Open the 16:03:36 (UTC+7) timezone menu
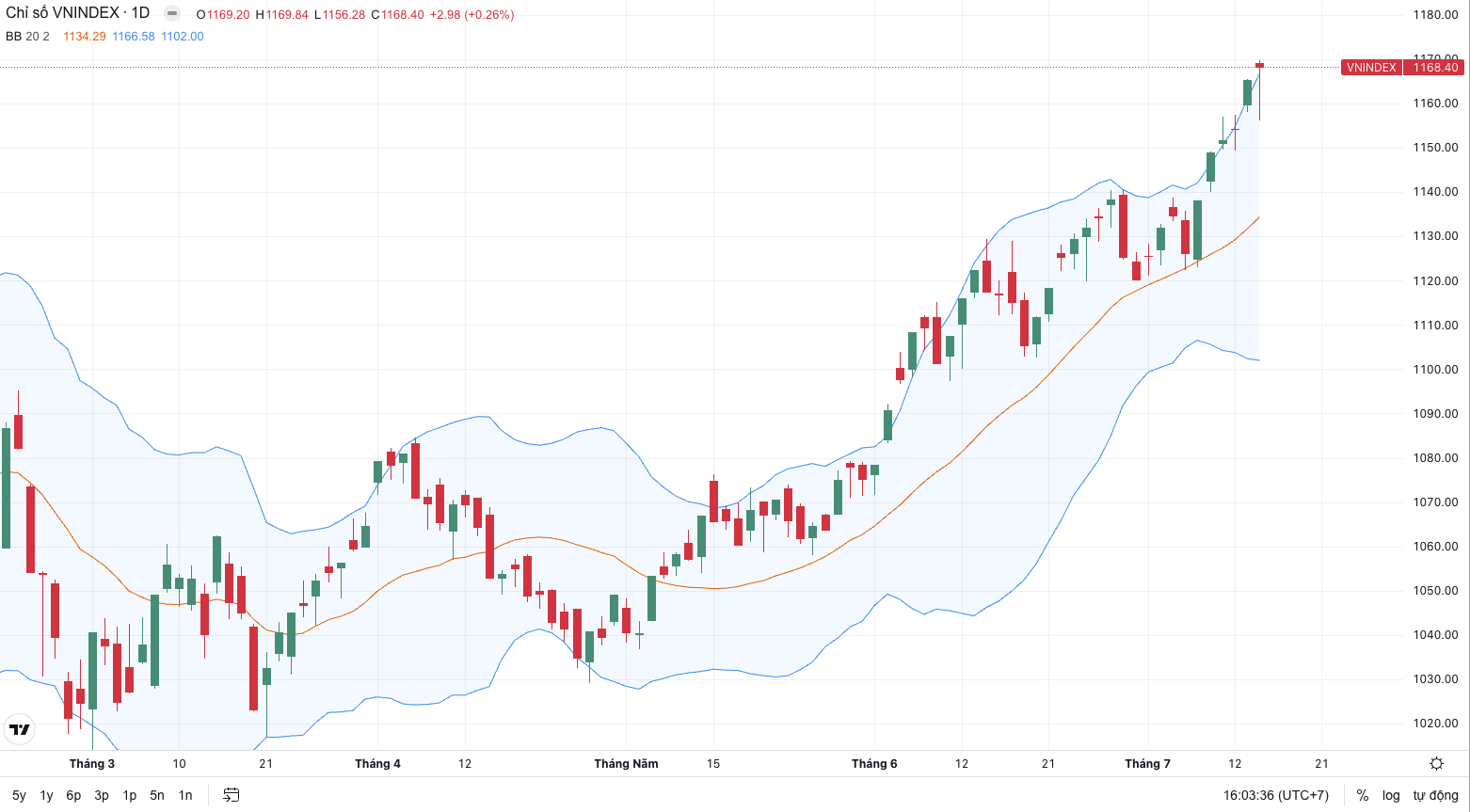 click(1276, 795)
